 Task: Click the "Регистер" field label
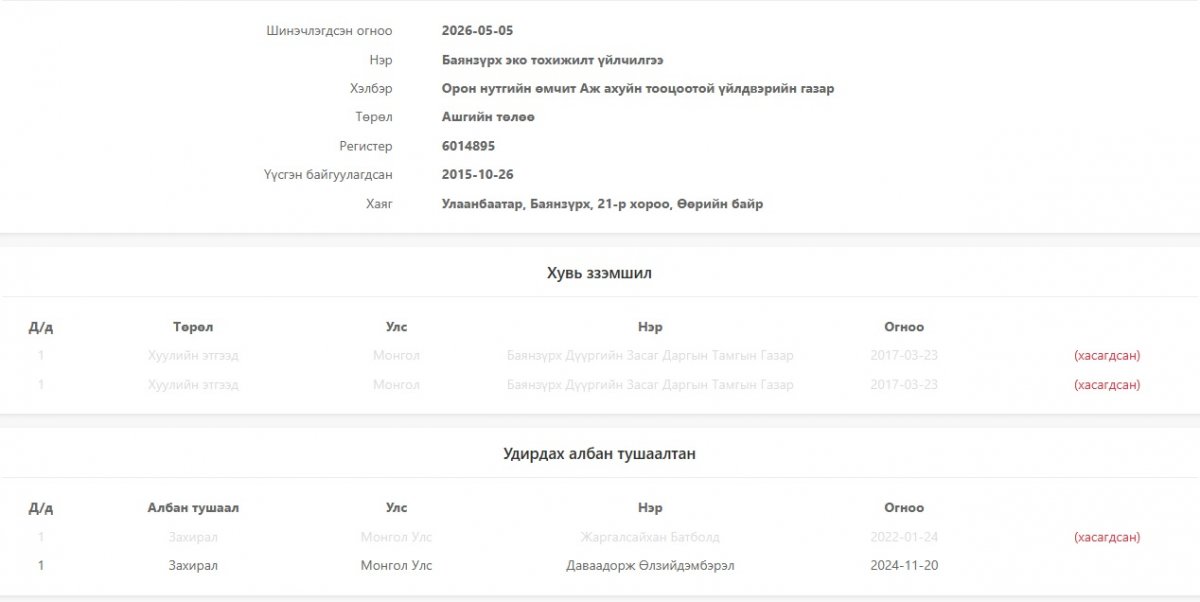(366, 147)
